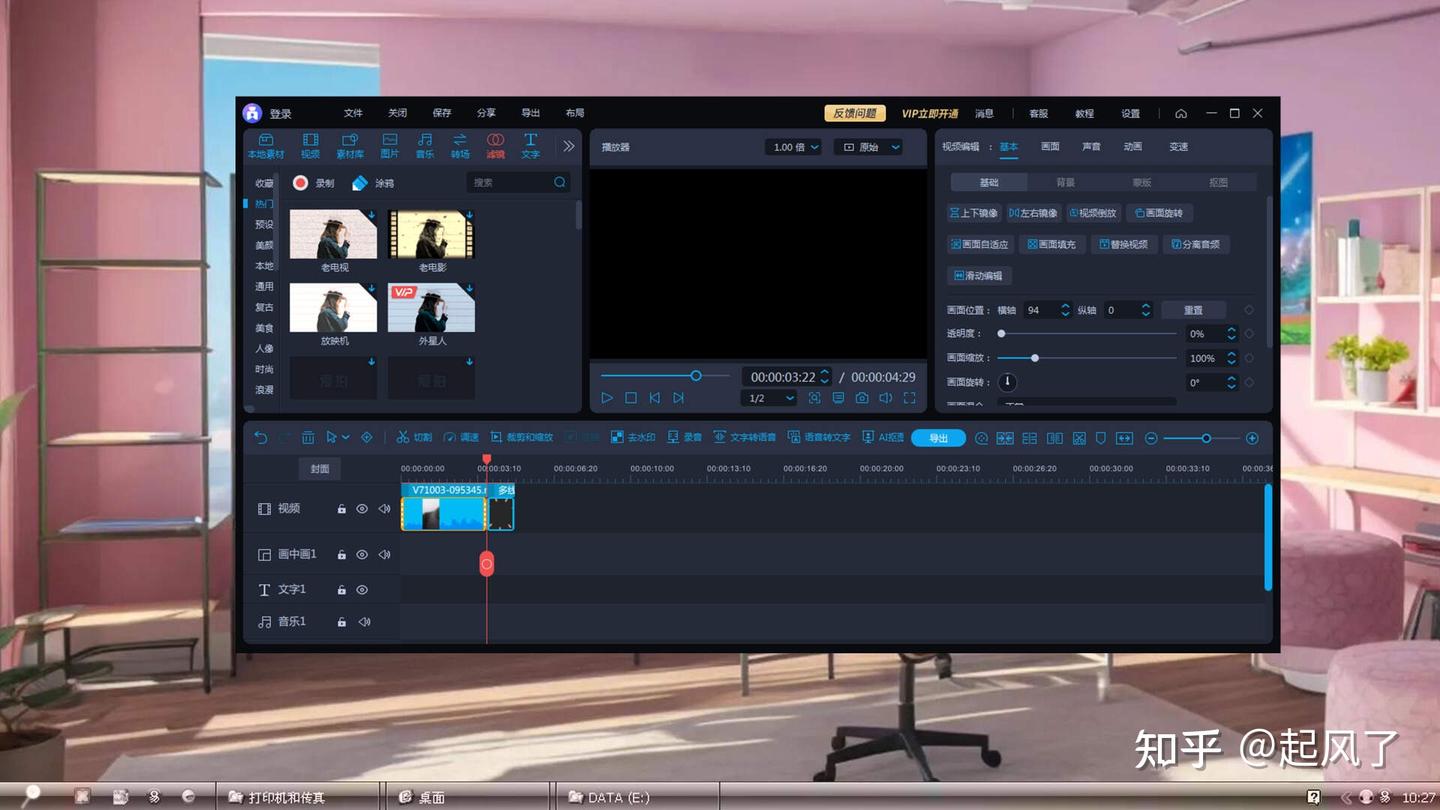
Task: Open the 1/2 preview quality dropdown
Action: (x=770, y=398)
